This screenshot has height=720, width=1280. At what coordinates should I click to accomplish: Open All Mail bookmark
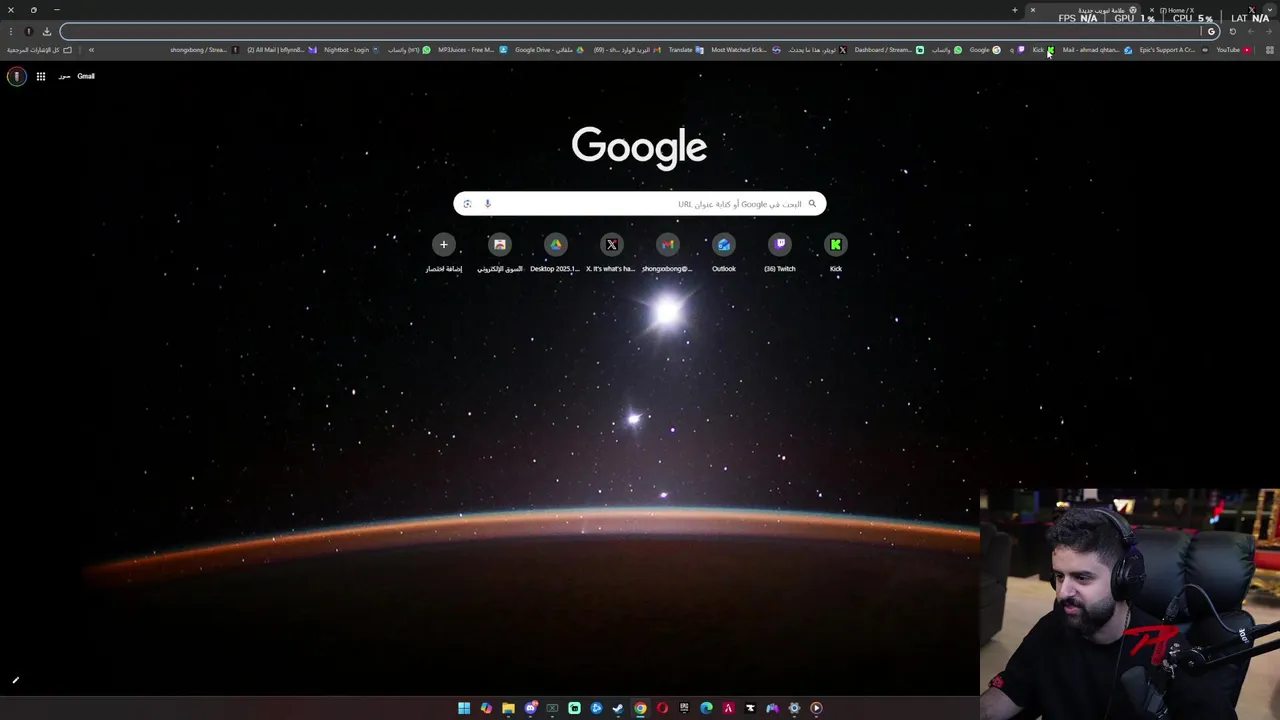tap(281, 50)
